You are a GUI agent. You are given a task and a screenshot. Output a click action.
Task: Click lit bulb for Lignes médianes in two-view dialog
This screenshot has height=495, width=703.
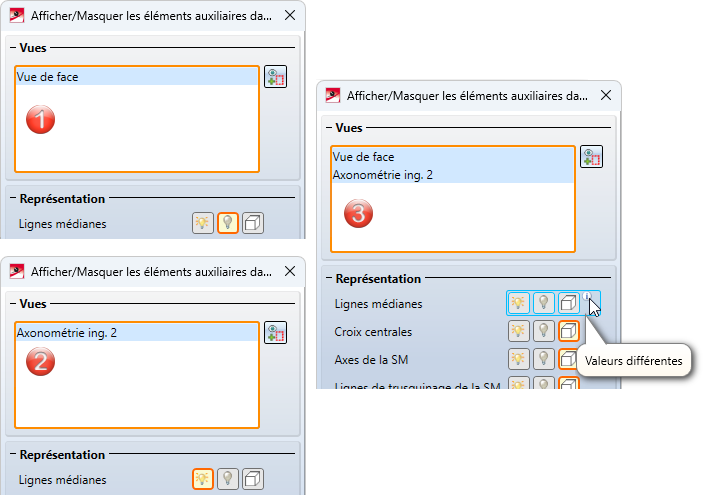tap(519, 303)
